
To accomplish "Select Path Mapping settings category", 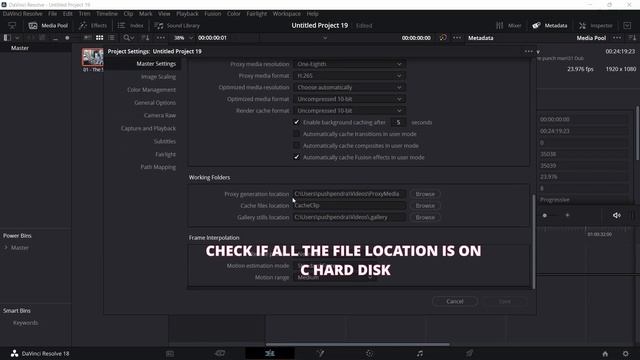I will [x=158, y=167].
